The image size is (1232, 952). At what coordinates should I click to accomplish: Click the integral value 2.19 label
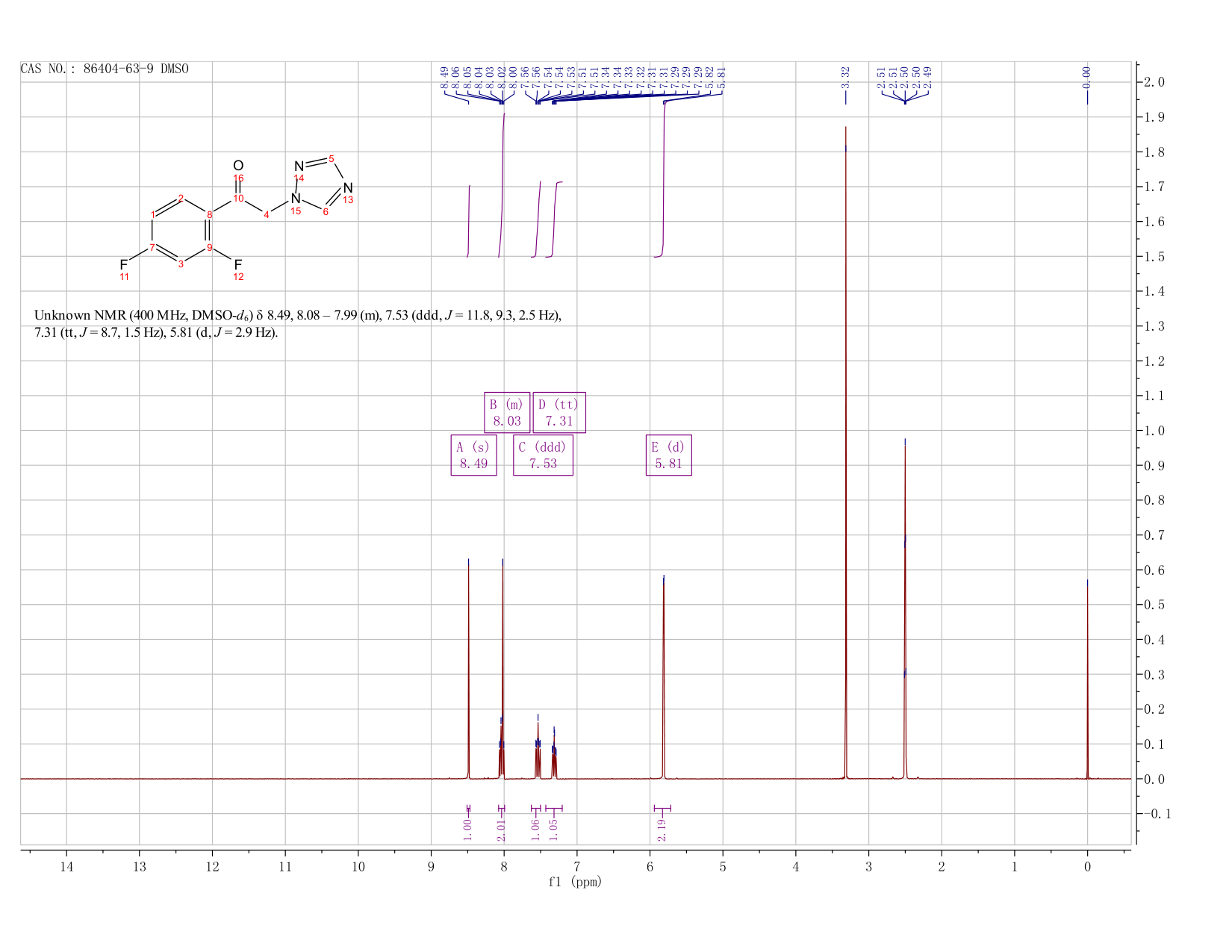[662, 830]
